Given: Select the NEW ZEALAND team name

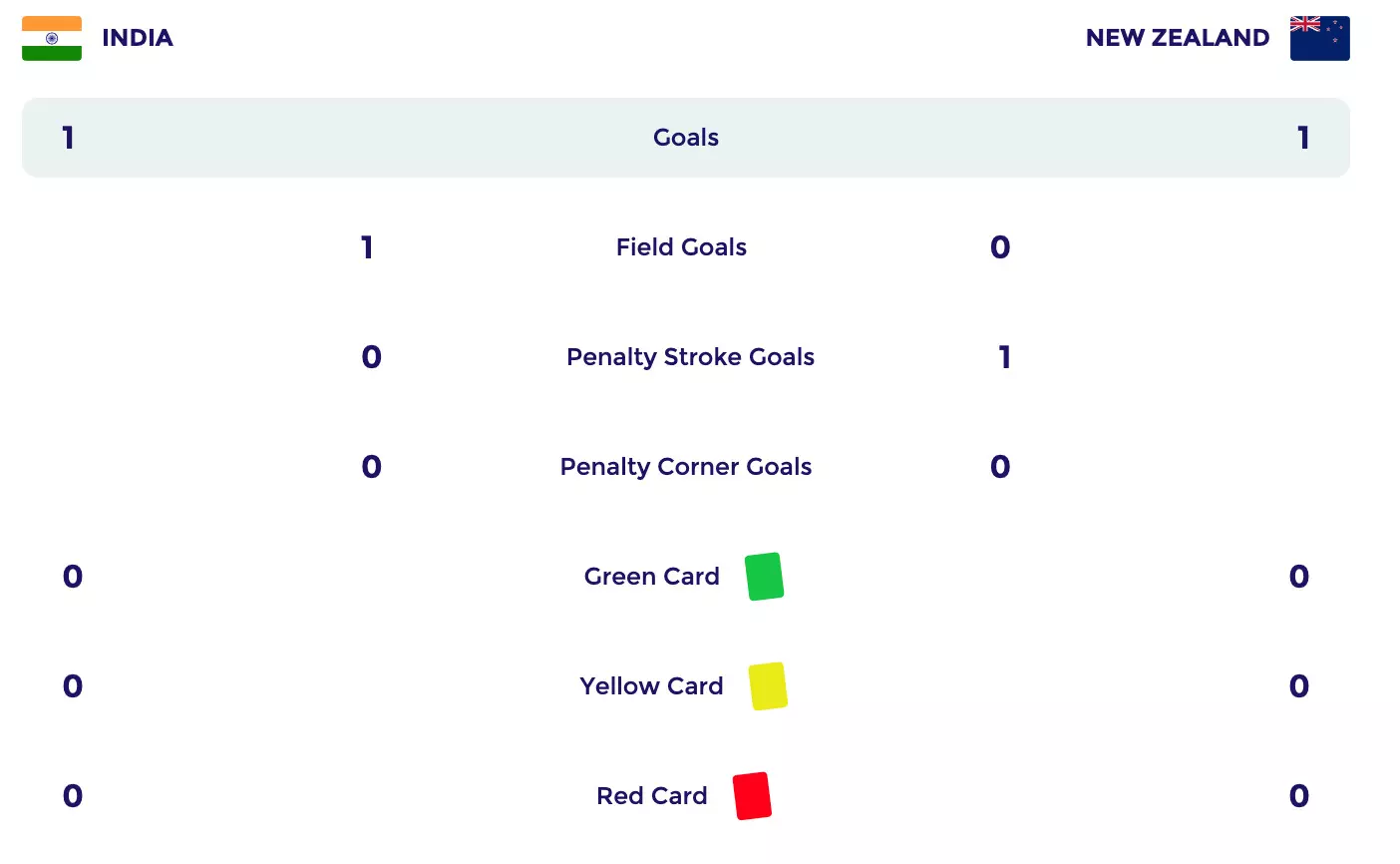Looking at the screenshot, I should pos(1177,38).
